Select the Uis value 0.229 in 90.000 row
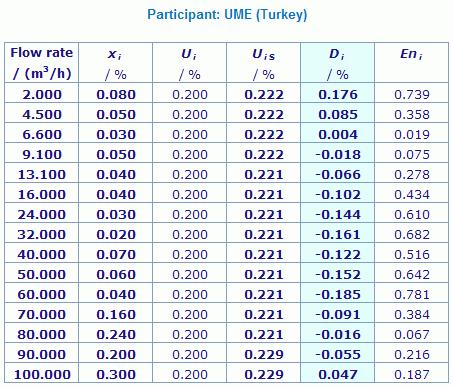The height and width of the screenshot is (387, 453). [264, 355]
